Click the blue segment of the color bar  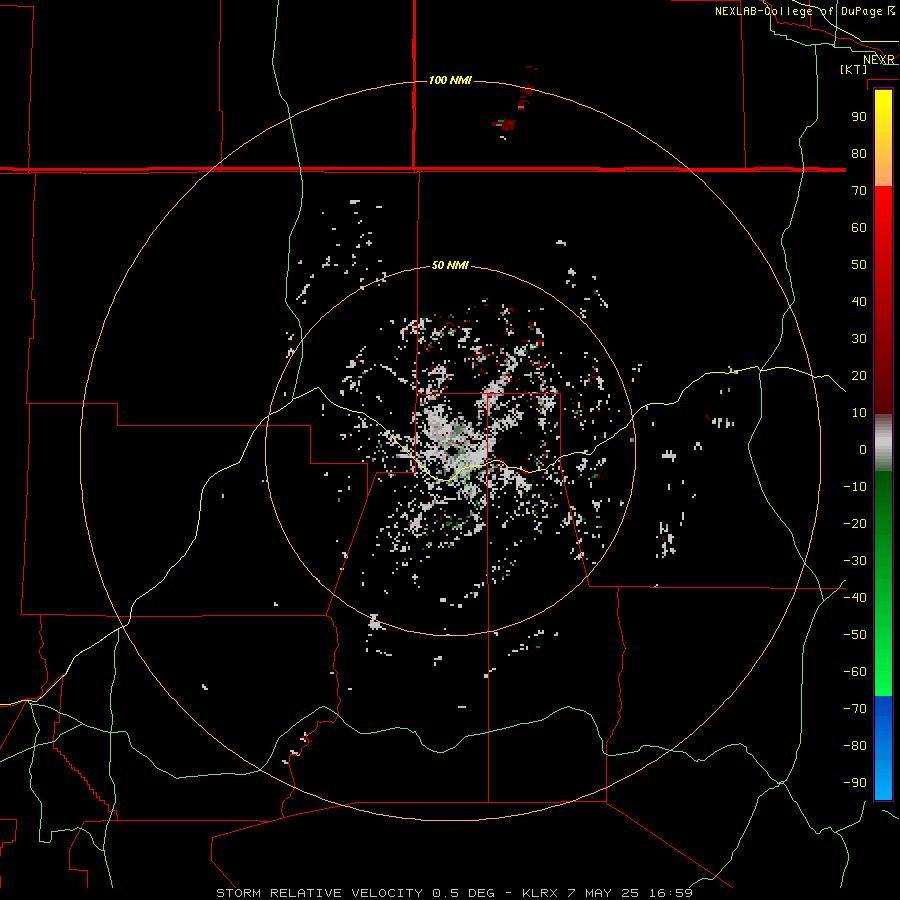click(883, 747)
